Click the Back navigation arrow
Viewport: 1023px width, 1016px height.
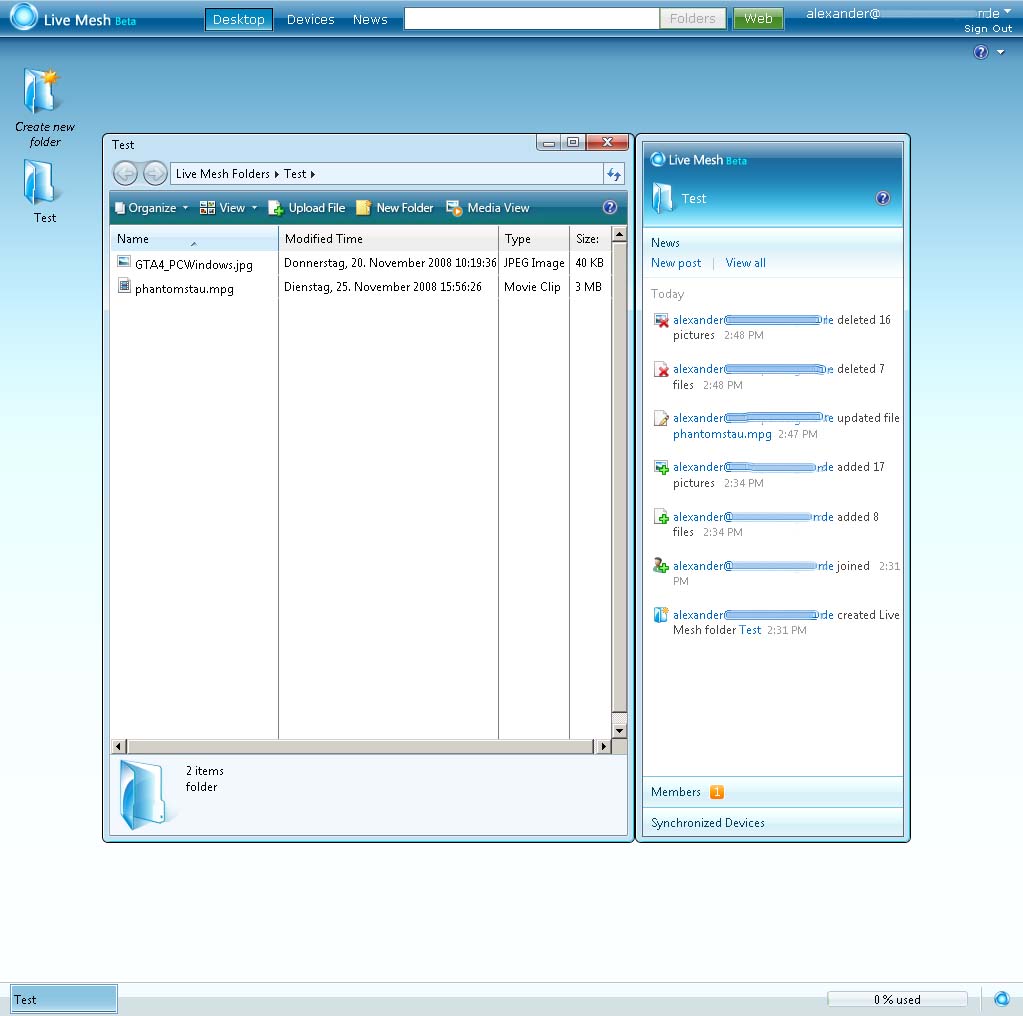pyautogui.click(x=125, y=174)
